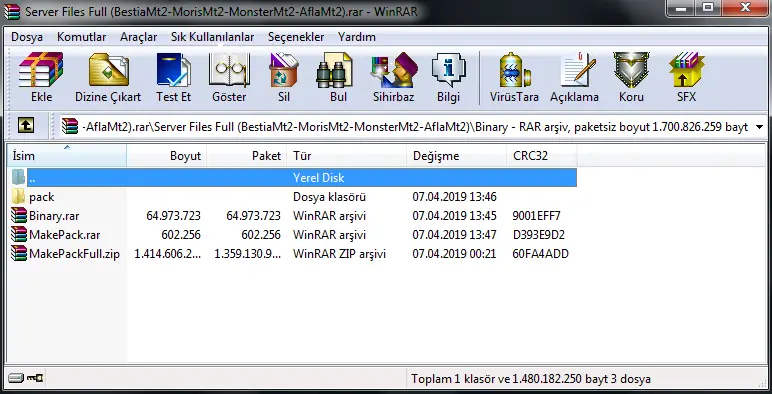
Task: Click the Dizine Çıkart extract icon
Action: click(108, 70)
